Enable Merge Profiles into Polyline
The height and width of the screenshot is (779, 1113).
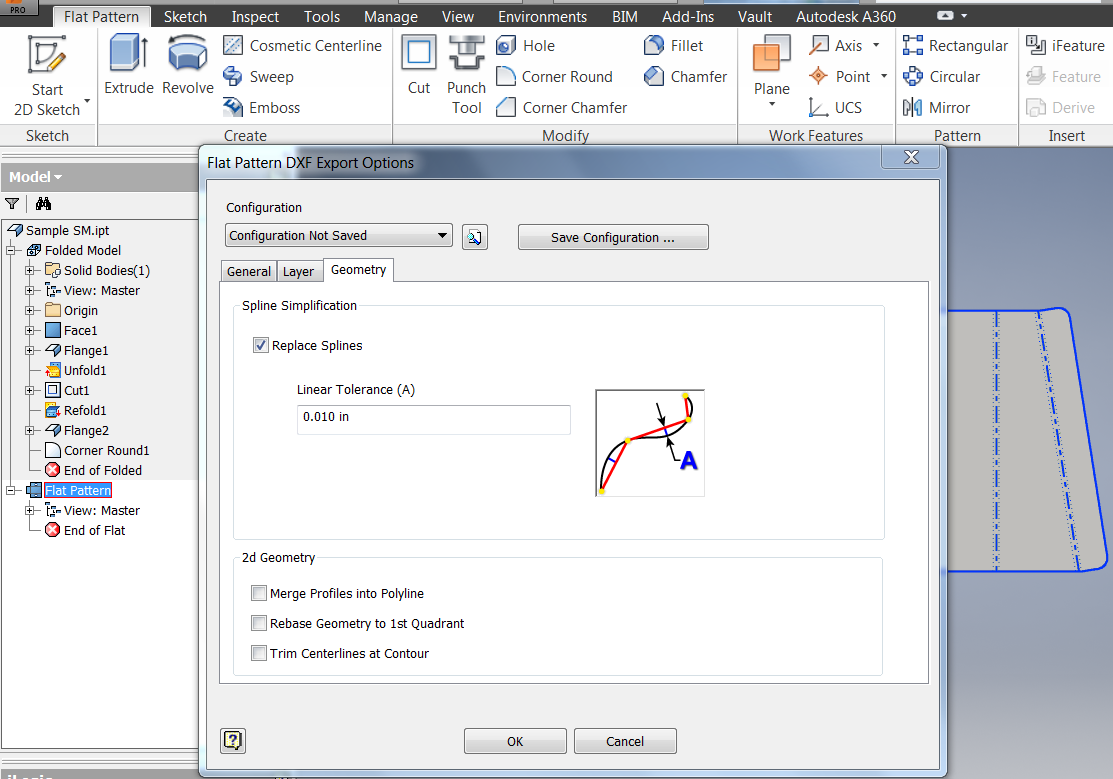pos(259,593)
